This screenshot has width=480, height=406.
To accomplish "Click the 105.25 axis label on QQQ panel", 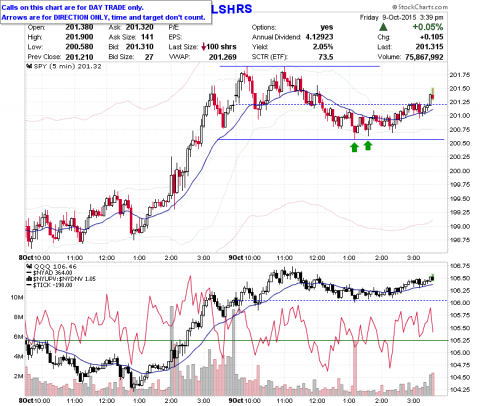I will click(460, 340).
